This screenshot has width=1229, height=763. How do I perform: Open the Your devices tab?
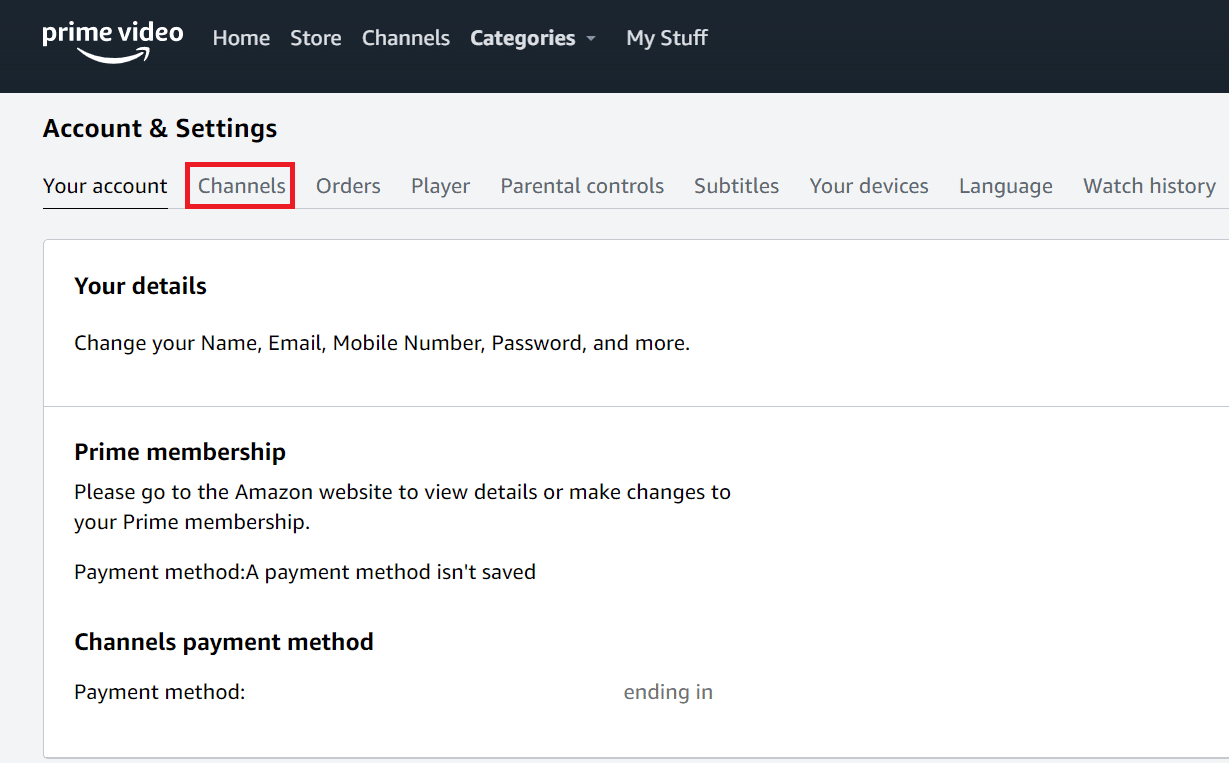[868, 185]
